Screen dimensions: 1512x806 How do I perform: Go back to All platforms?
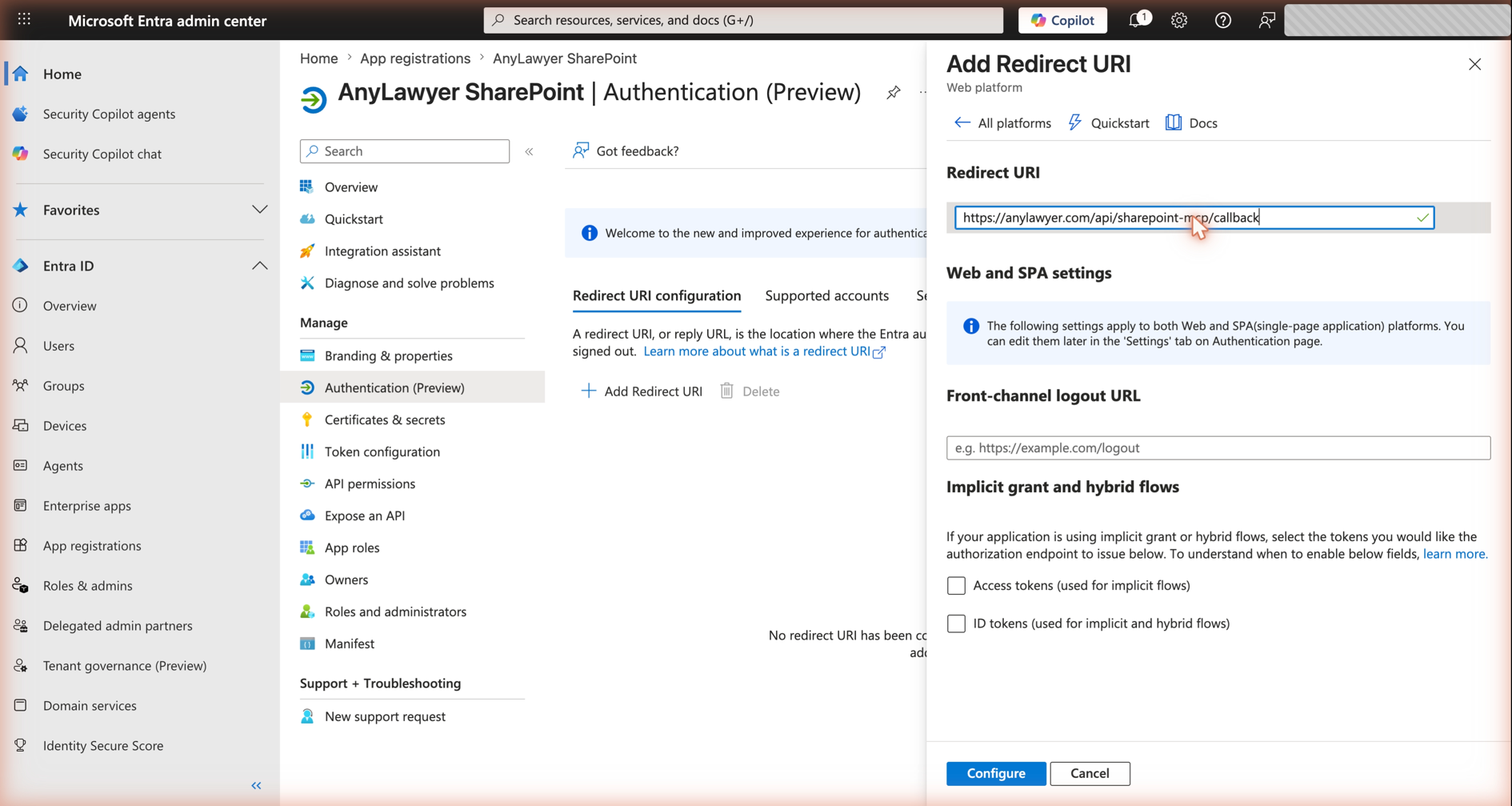coord(1002,122)
